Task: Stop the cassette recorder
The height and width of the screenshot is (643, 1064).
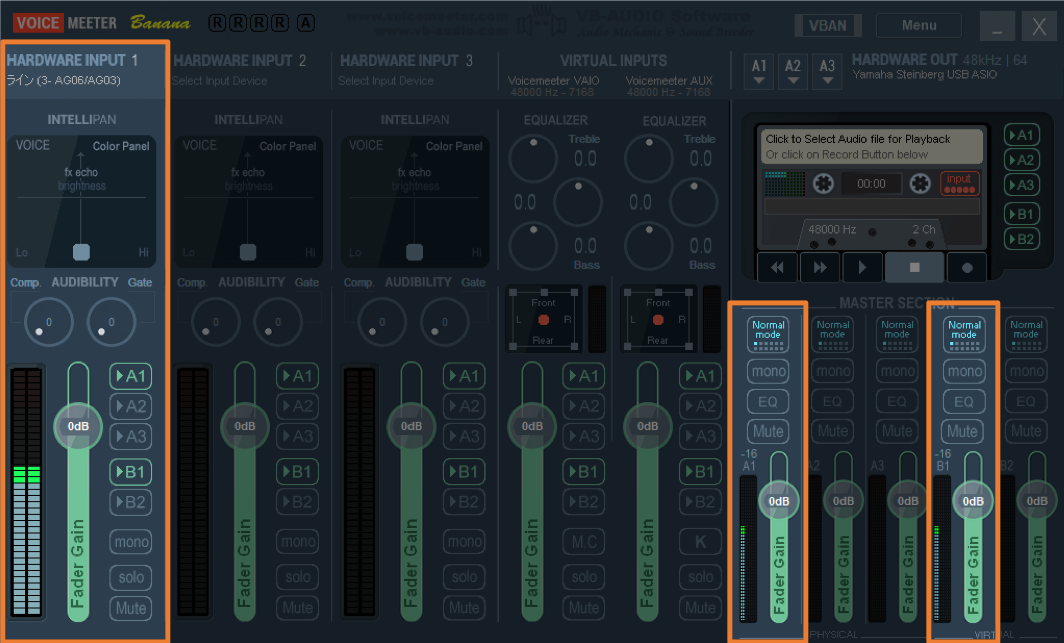Action: tap(914, 267)
